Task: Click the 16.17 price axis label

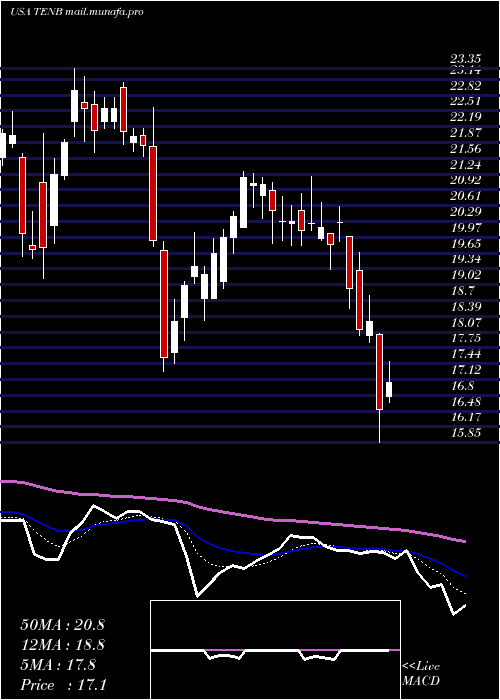Action: pos(465,417)
